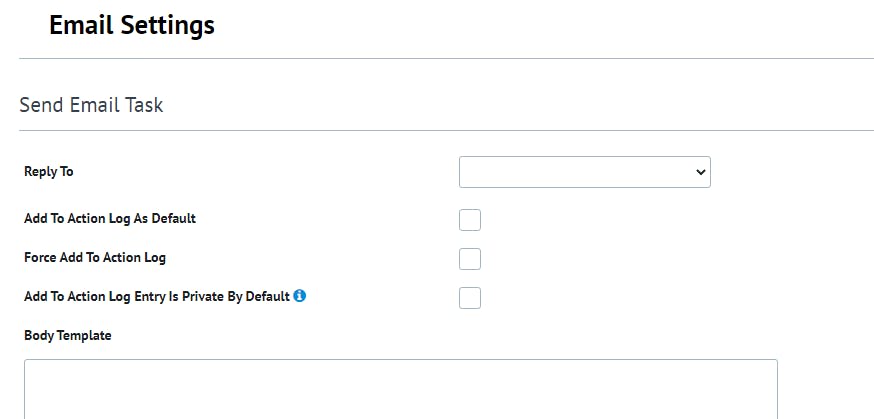The width and height of the screenshot is (874, 419).
Task: Click the Reply To field label
Action: point(49,171)
